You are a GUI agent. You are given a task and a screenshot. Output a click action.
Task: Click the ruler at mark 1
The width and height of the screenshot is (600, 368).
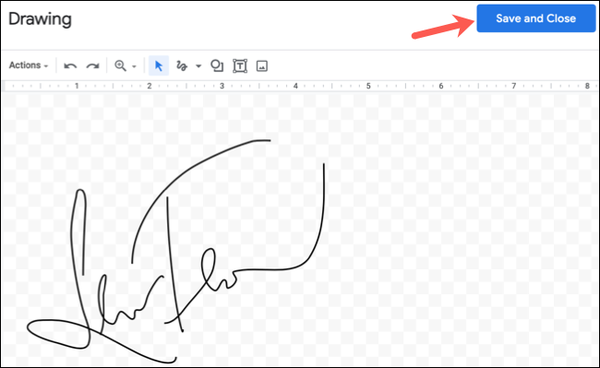(x=77, y=86)
